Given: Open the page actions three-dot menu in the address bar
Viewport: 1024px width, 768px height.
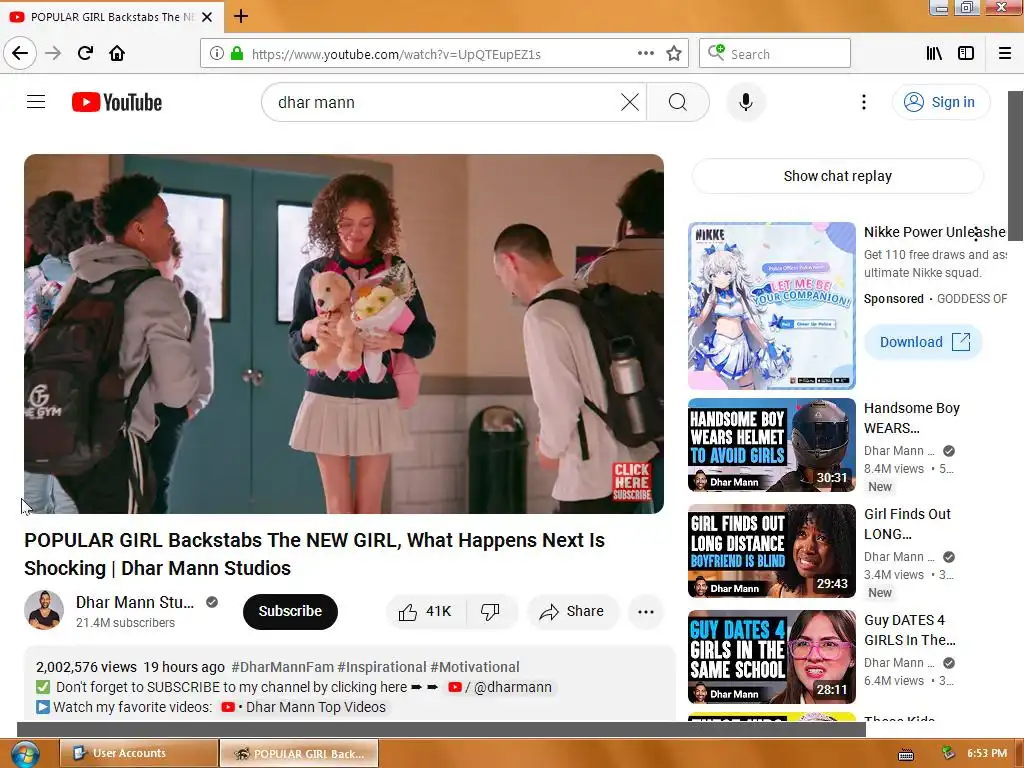Looking at the screenshot, I should point(645,54).
